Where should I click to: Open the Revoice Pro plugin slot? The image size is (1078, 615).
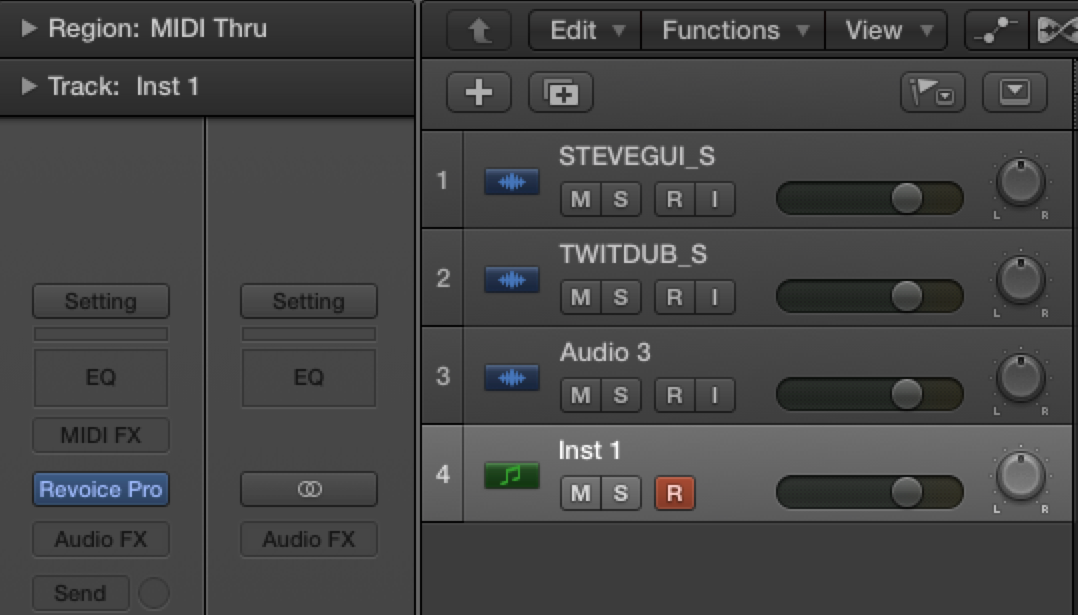(x=100, y=488)
